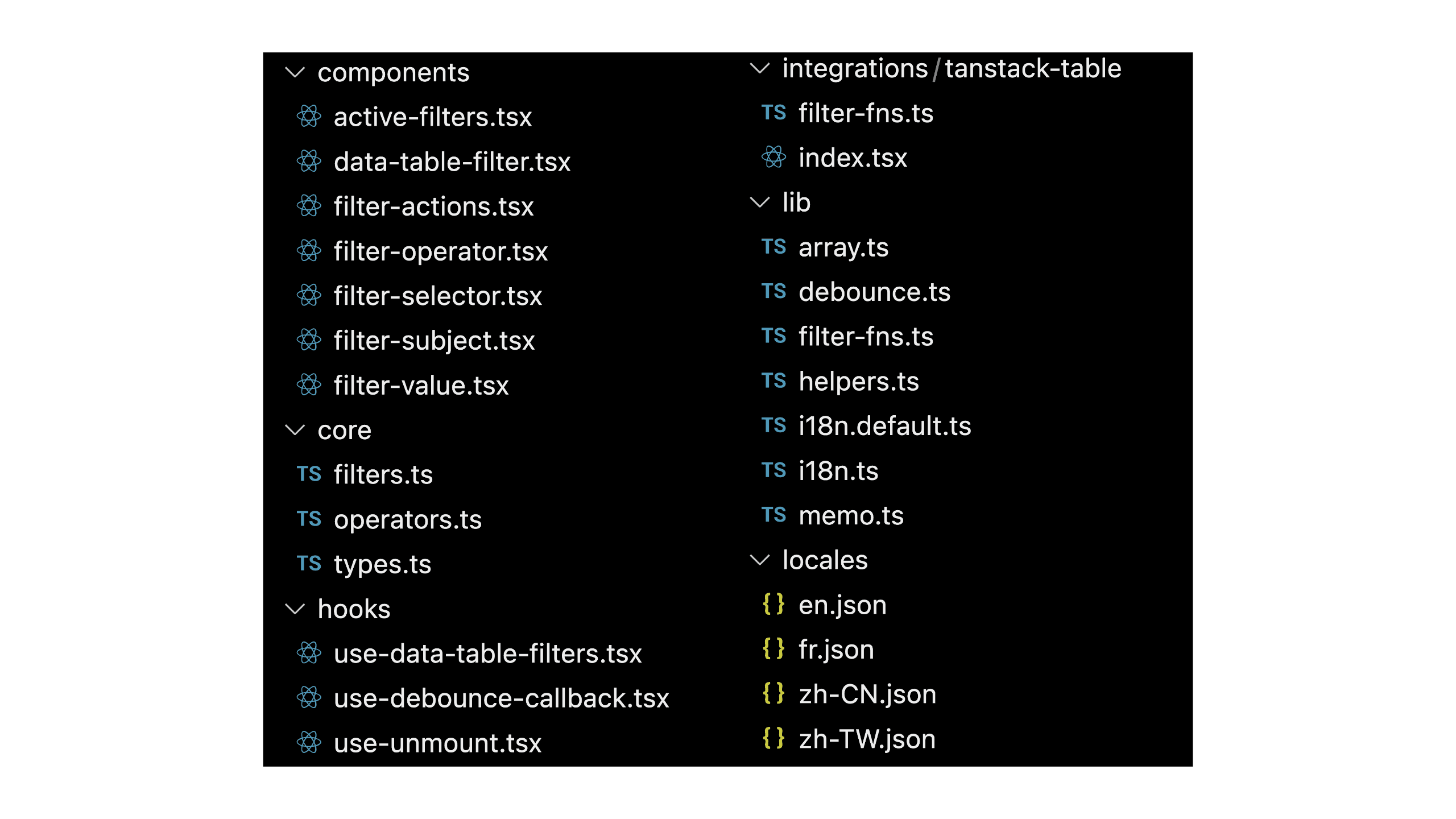Collapse the lib folder chevron
Image resolution: width=1456 pixels, height=819 pixels.
point(760,202)
